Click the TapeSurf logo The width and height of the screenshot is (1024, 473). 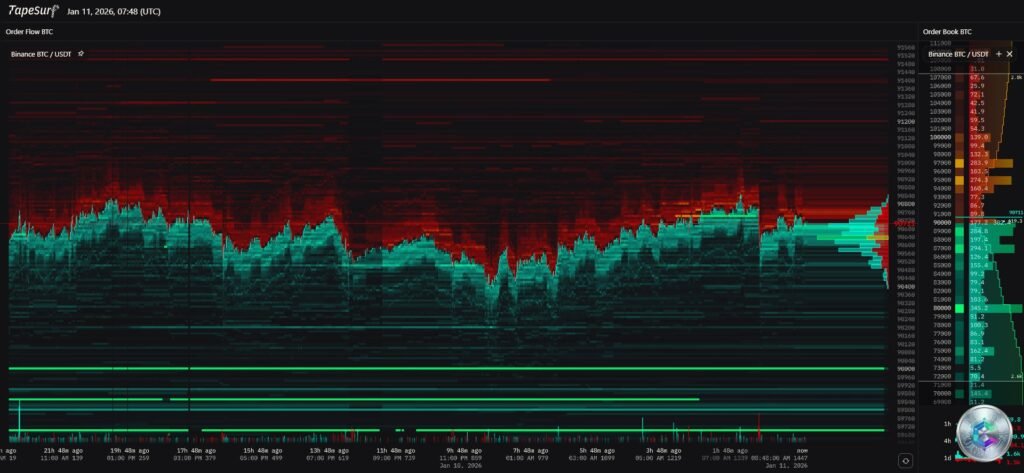[33, 10]
